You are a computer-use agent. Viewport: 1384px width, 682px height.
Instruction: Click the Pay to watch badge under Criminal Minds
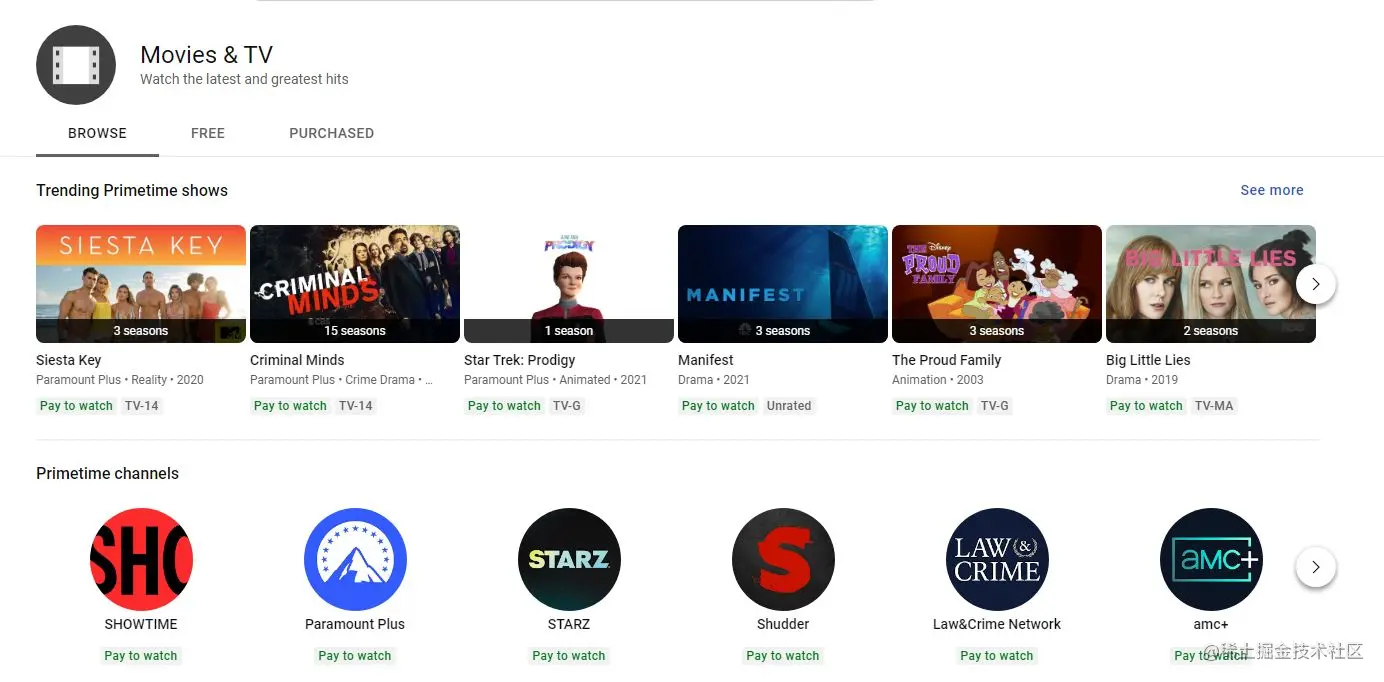[x=290, y=406]
